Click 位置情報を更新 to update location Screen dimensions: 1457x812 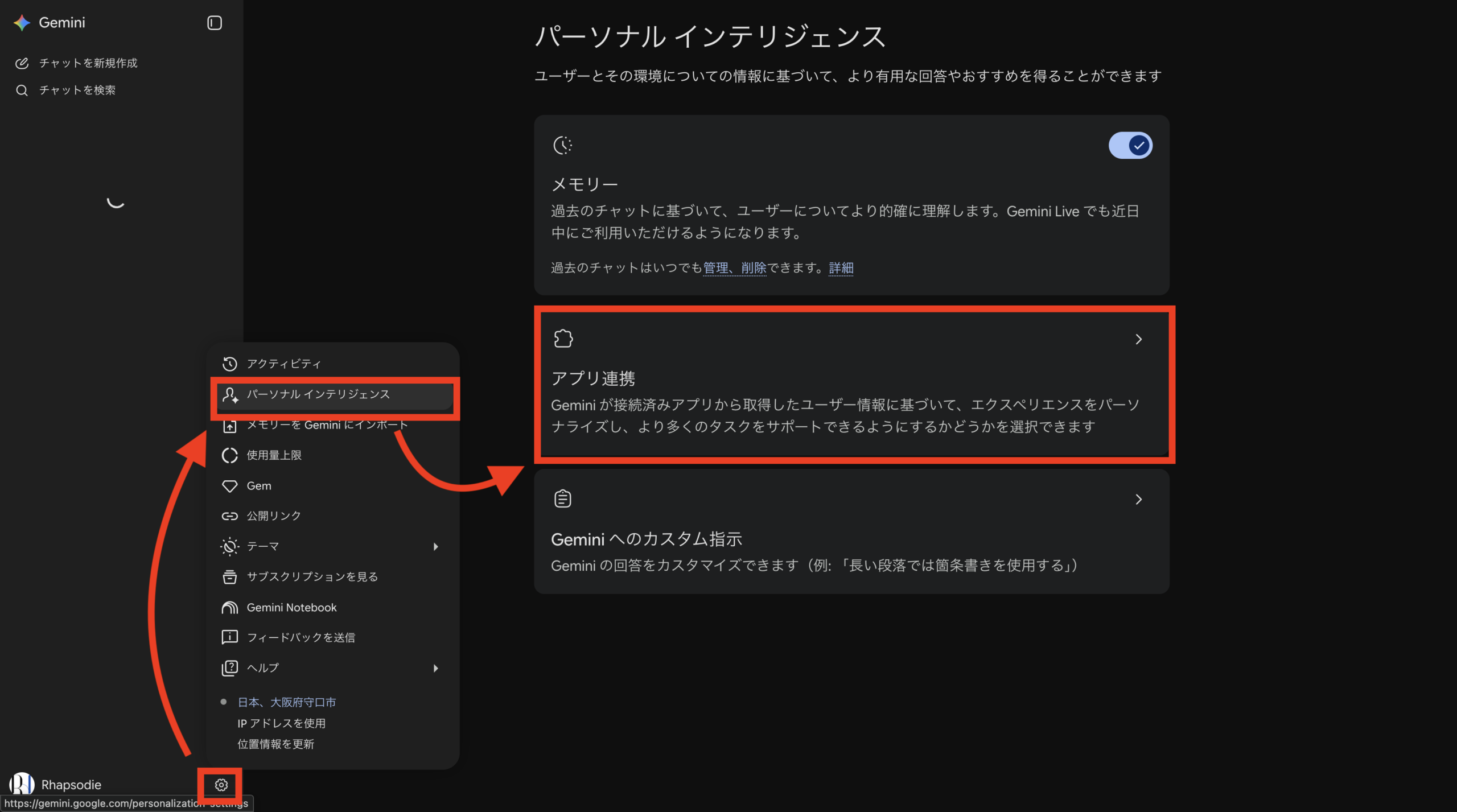275,744
